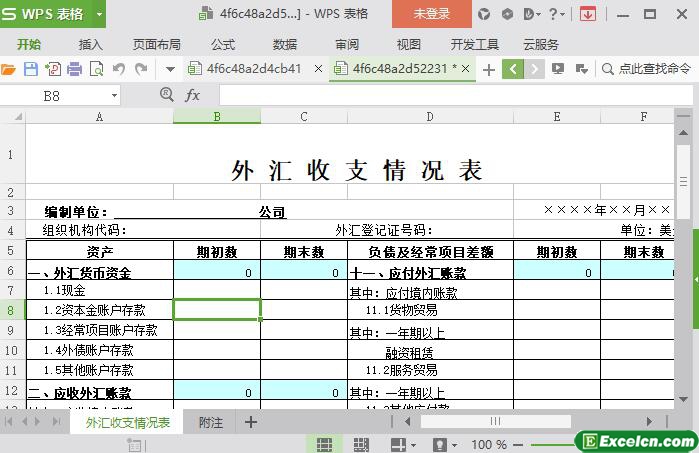
Task: Click the red download update icon
Action: pos(588,14)
